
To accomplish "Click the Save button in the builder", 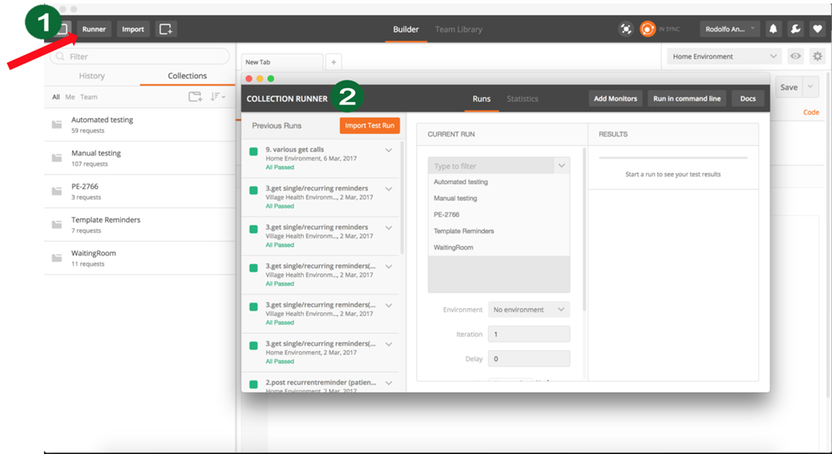I will tap(789, 88).
